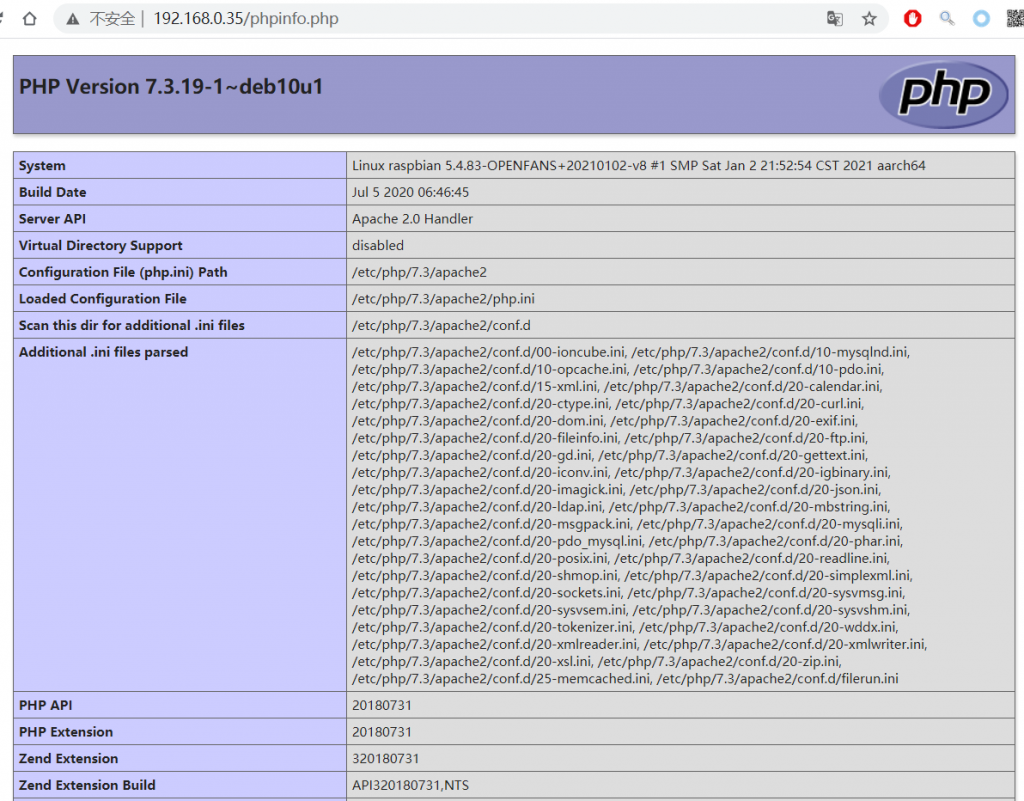Click the address bar URL 192.168.0.35/phpinfo.php
The image size is (1024, 801).
point(246,18)
